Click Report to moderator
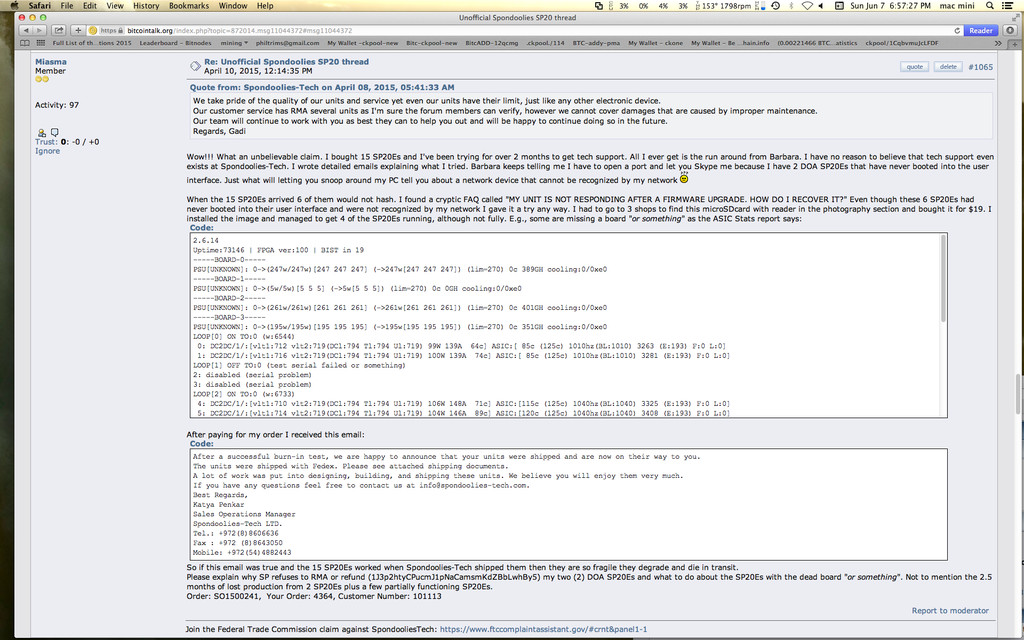Viewport: 1024px width, 640px height. (950, 611)
